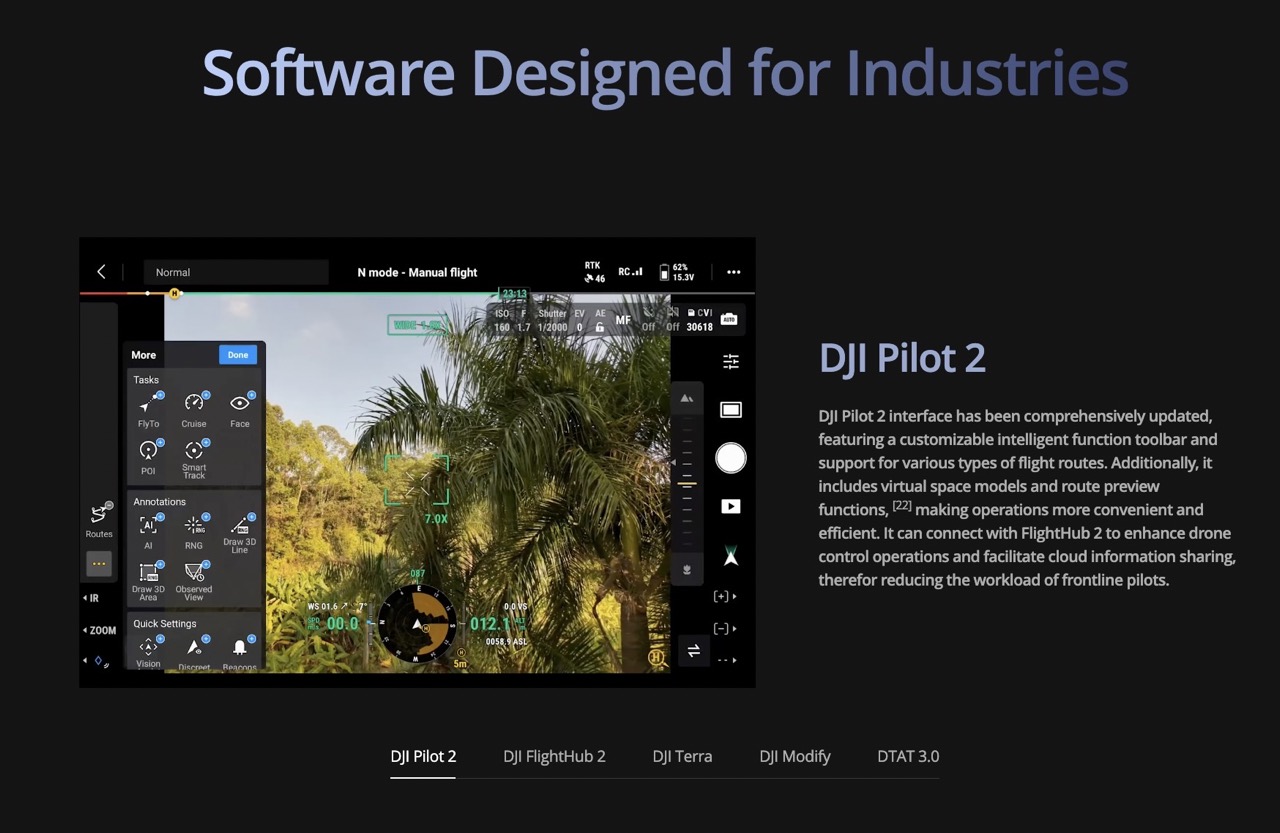Switch to the DJI Modify tab
Screen dimensions: 1280x833
(795, 756)
